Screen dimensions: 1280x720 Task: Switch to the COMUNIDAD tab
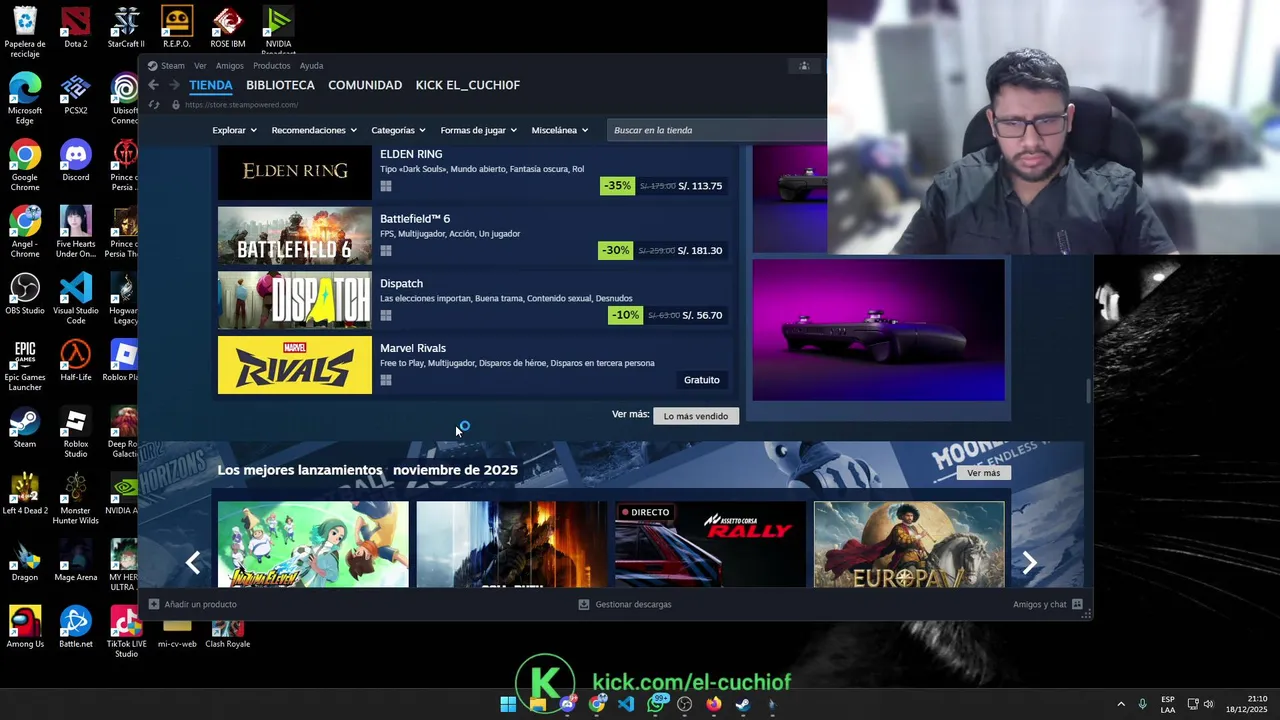tap(365, 85)
